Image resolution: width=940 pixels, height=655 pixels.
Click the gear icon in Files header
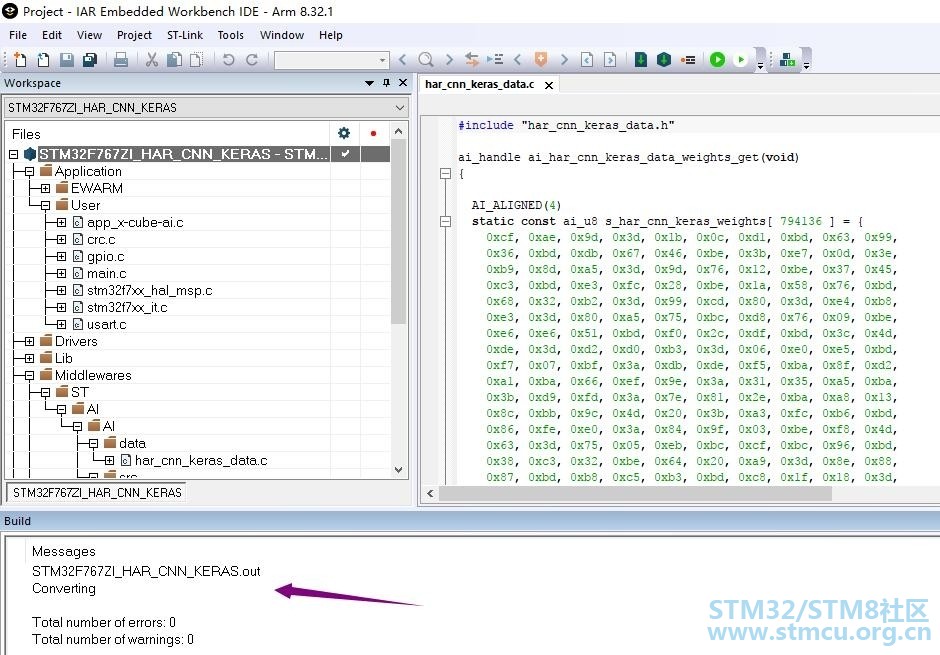(x=344, y=133)
